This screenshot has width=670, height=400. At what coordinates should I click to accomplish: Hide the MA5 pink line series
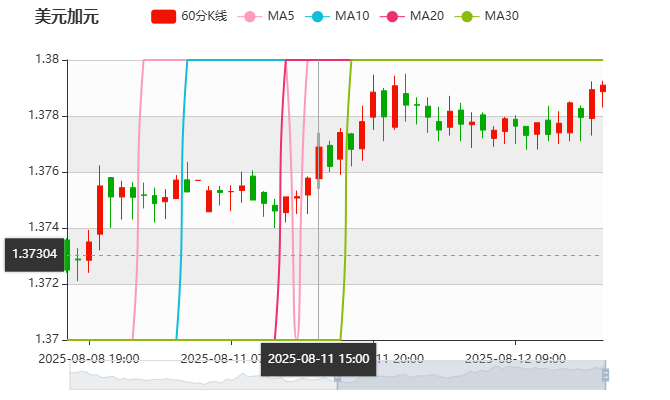(x=251, y=17)
